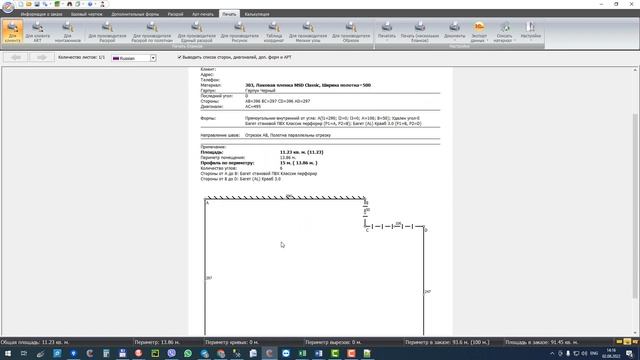Click the drawing's top wall AB hatch line
This screenshot has height=360, width=640.
pyautogui.click(x=285, y=198)
